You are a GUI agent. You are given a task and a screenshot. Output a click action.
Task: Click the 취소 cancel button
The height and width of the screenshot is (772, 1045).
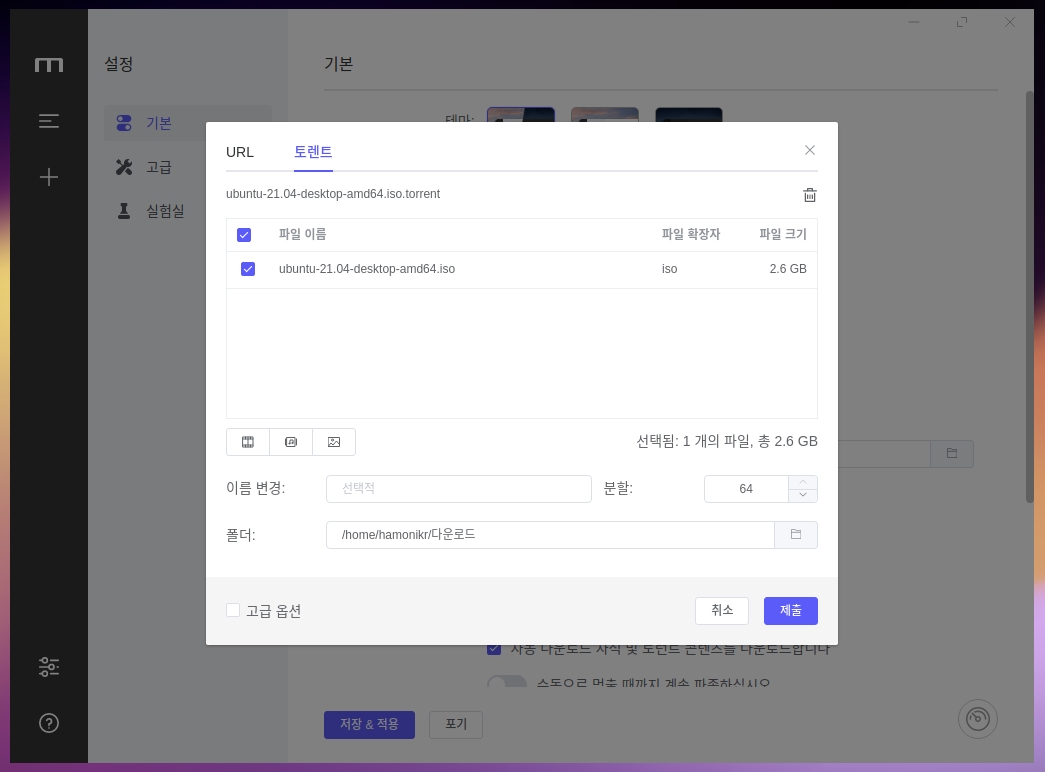722,611
